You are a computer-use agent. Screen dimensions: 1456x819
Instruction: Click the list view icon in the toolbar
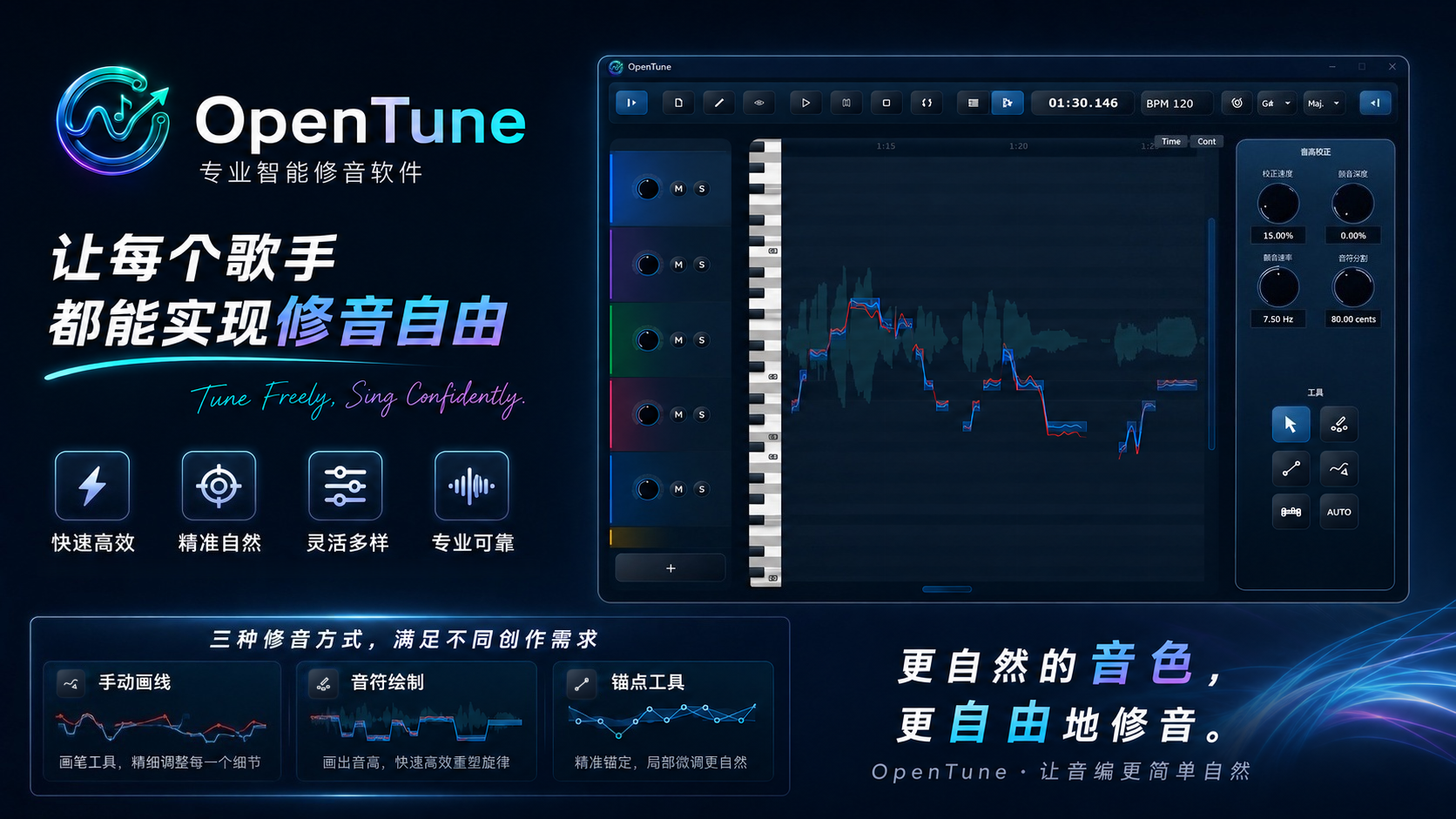pyautogui.click(x=973, y=103)
